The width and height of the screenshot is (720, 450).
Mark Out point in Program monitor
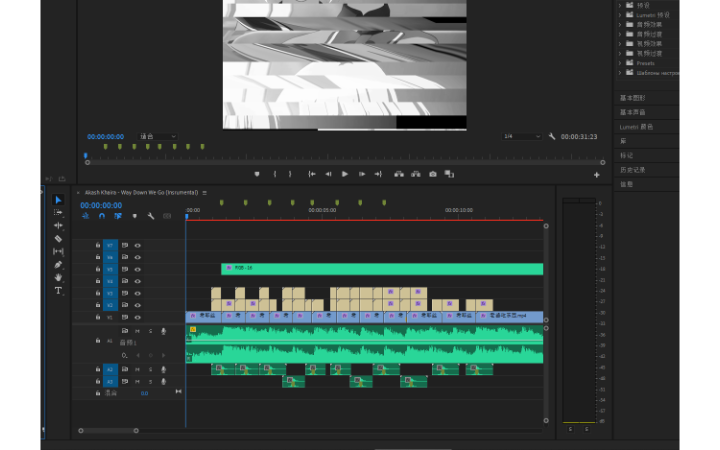coord(290,174)
